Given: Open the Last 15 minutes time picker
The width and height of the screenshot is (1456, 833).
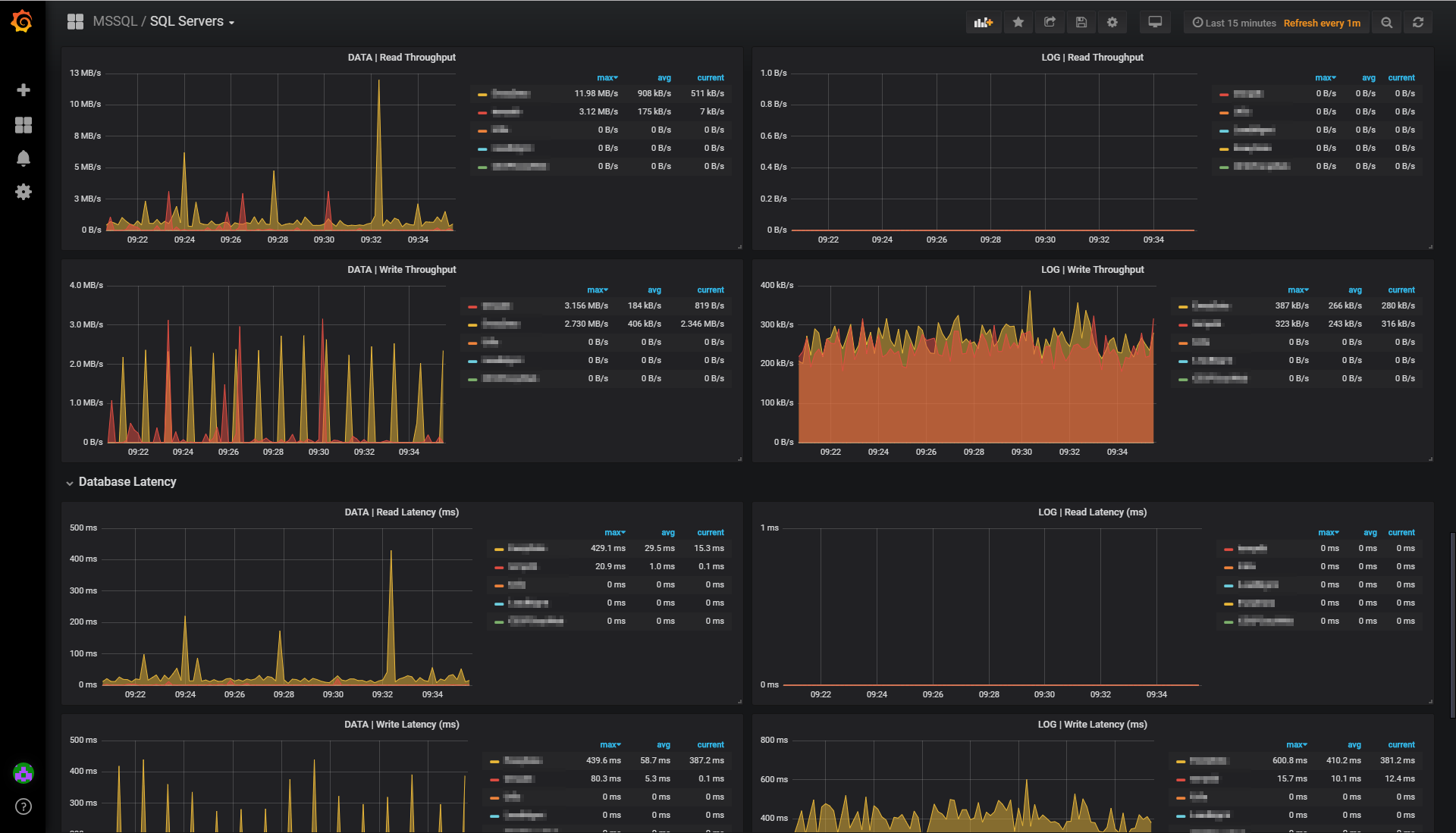Looking at the screenshot, I should [x=1234, y=23].
